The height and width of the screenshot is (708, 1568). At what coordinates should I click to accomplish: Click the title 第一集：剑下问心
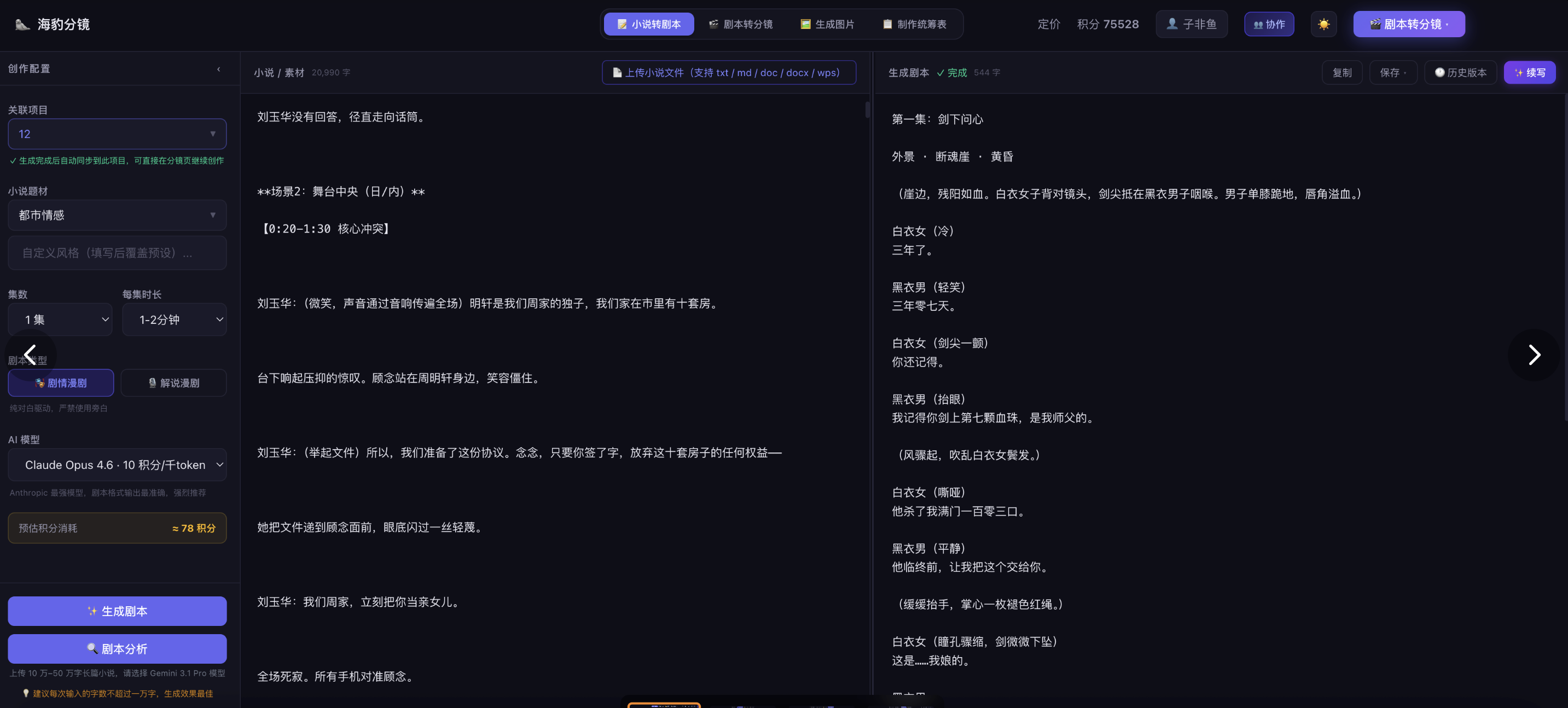pos(937,119)
